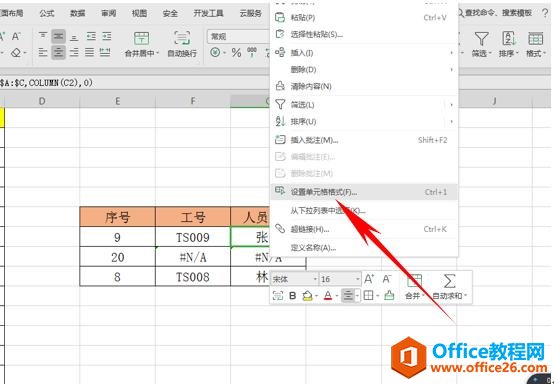The width and height of the screenshot is (554, 385).
Task: Click justify alignment icon in ribbon
Action: tap(89, 53)
